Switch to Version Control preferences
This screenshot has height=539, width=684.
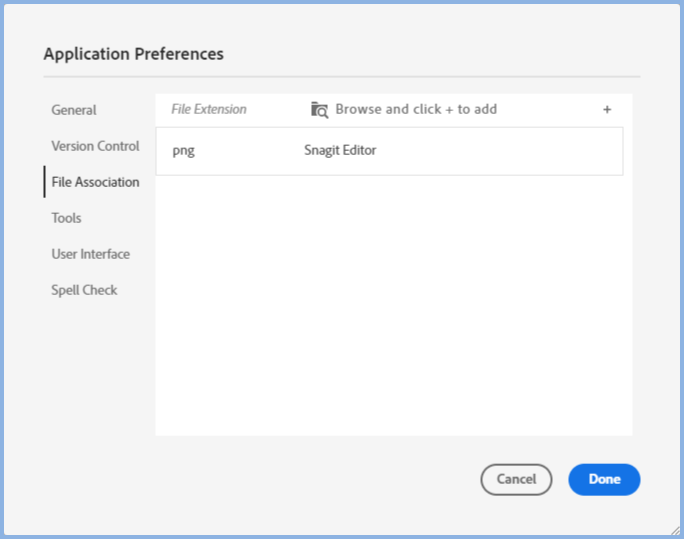click(95, 146)
